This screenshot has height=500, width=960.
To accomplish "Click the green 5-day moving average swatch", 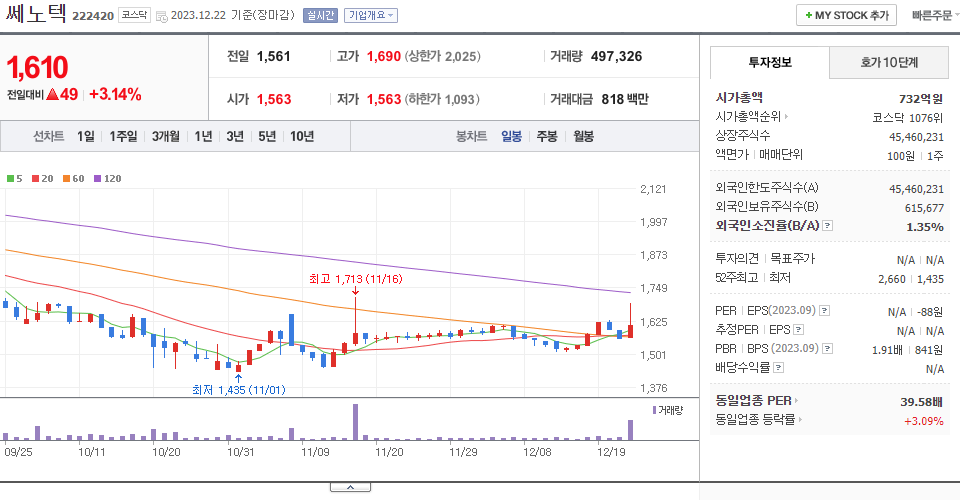I will point(10,179).
